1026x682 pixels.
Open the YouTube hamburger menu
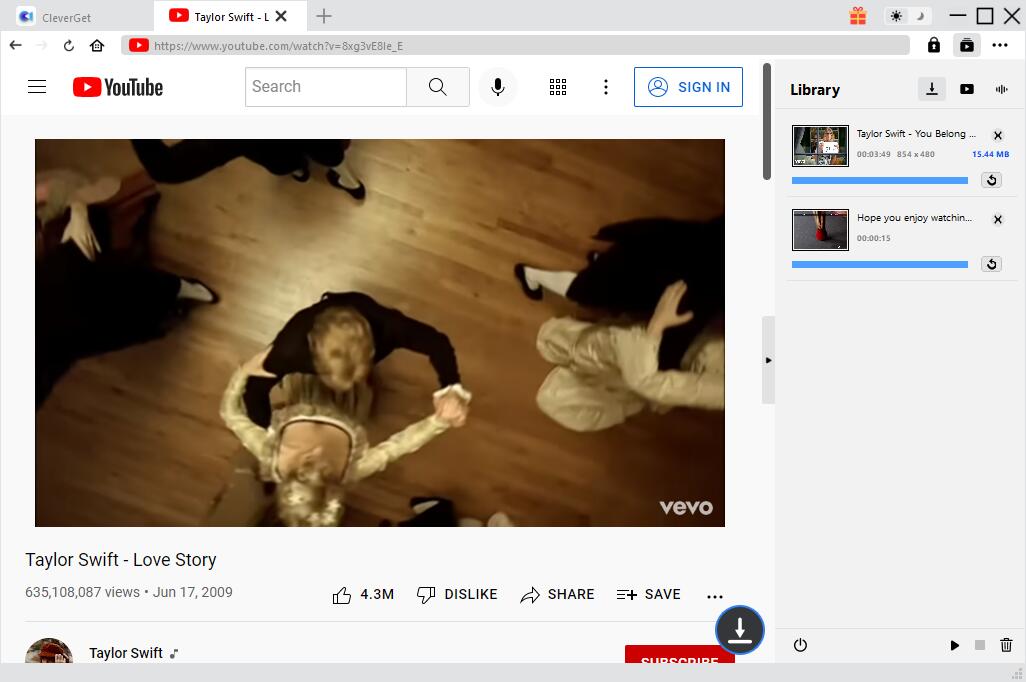tap(37, 87)
